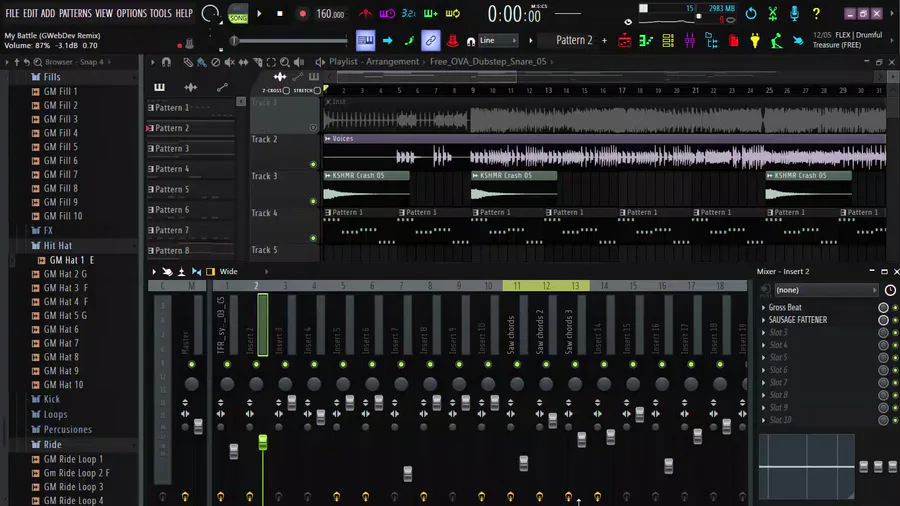This screenshot has height=506, width=900.
Task: Open the Mixer view icon
Action: 690,40
